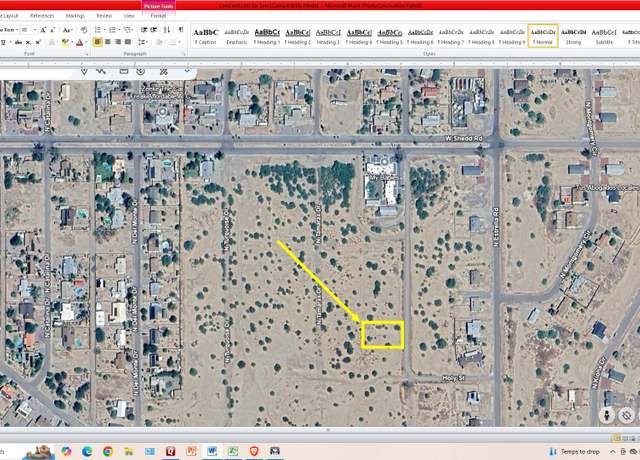Open the font size dropdown
The width and height of the screenshot is (640, 460).
click(x=35, y=30)
